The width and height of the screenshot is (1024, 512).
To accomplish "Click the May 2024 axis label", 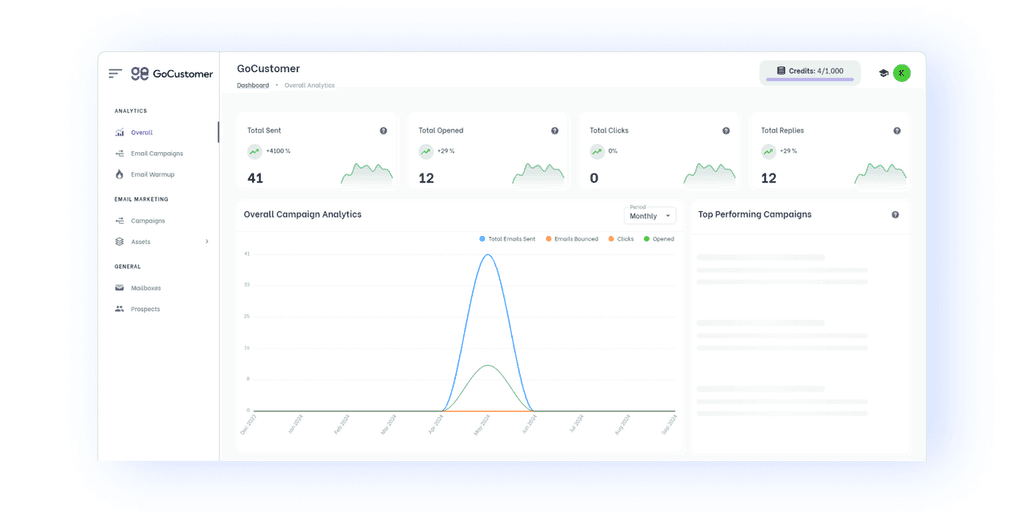I will coord(481,426).
